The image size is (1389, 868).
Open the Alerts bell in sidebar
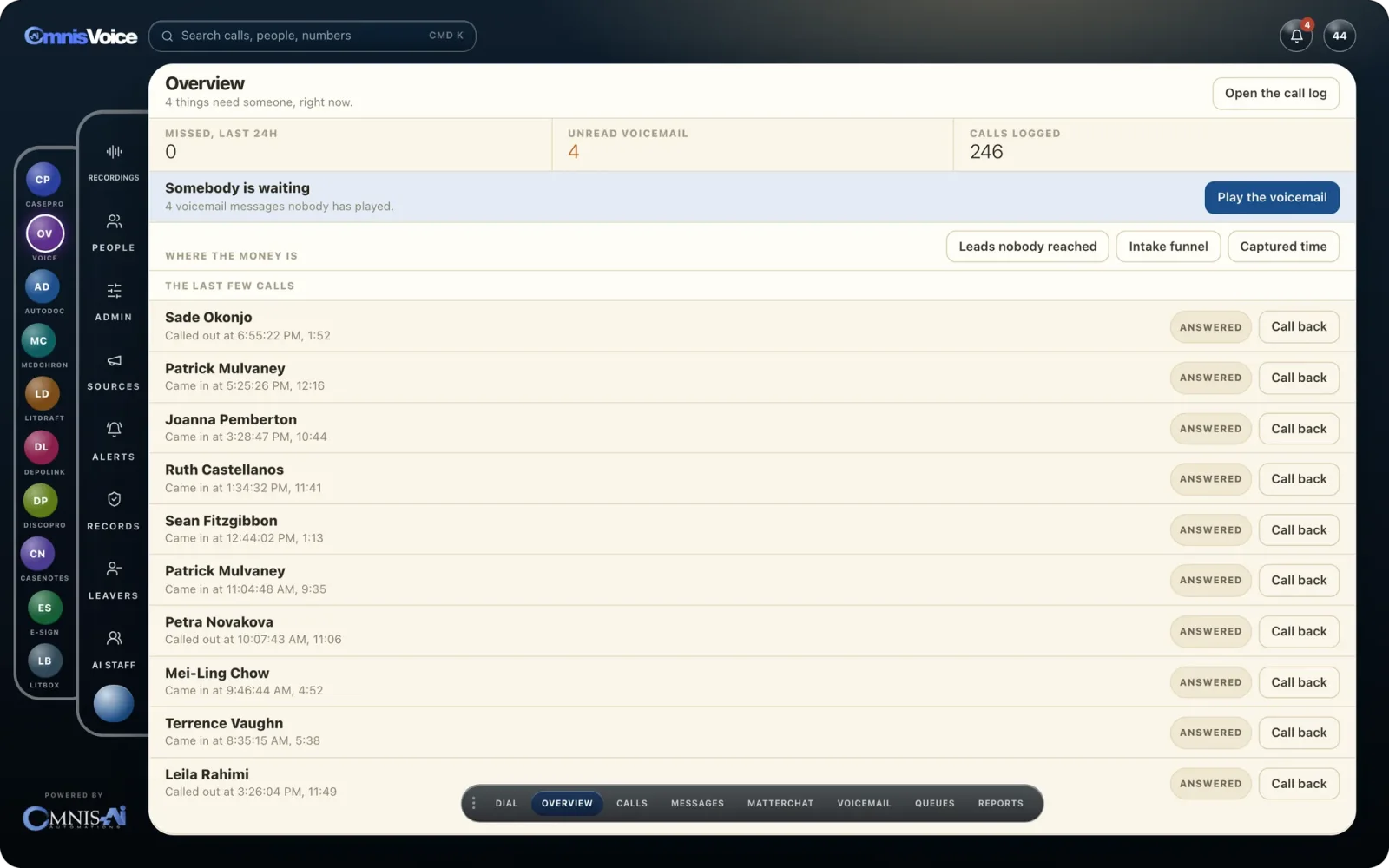(x=114, y=430)
